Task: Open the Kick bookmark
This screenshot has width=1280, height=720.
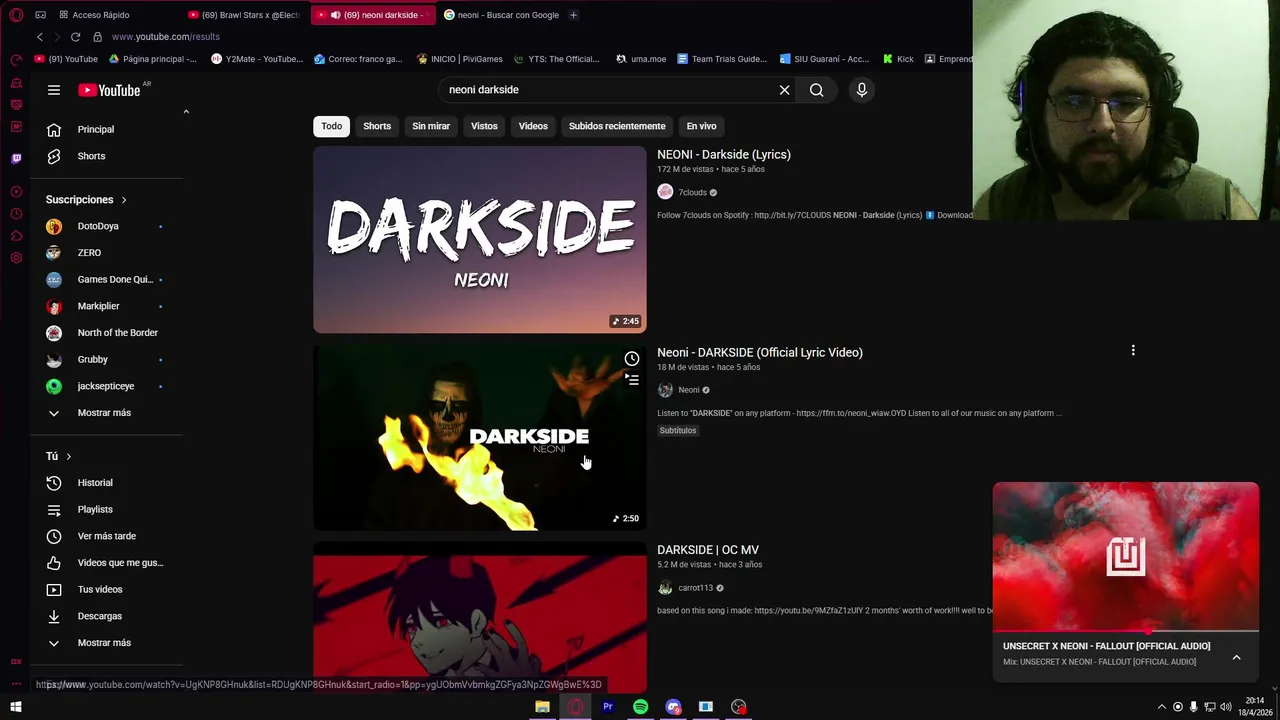Action: point(898,59)
